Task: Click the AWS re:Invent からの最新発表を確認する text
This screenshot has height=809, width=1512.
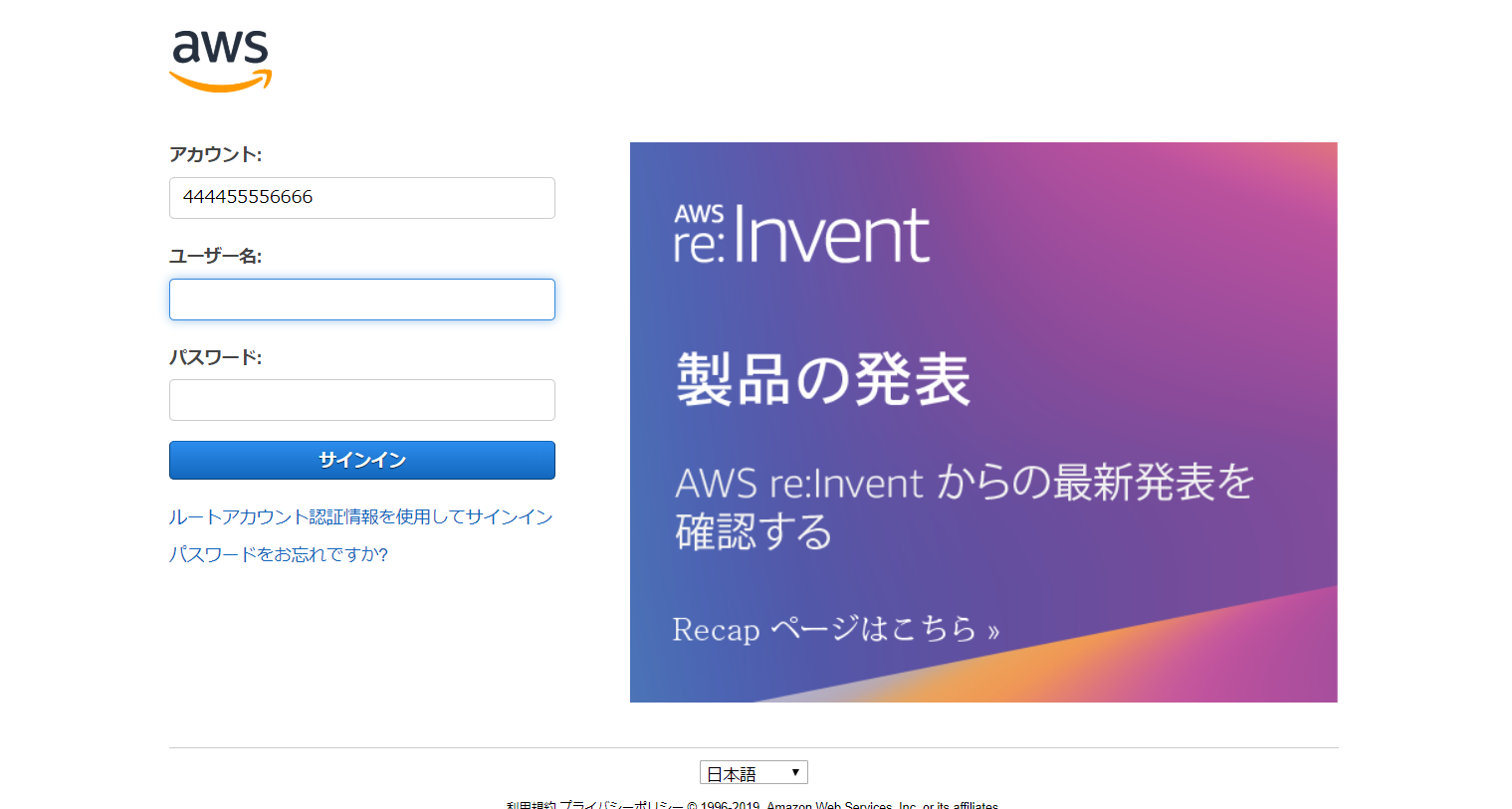Action: click(x=963, y=506)
